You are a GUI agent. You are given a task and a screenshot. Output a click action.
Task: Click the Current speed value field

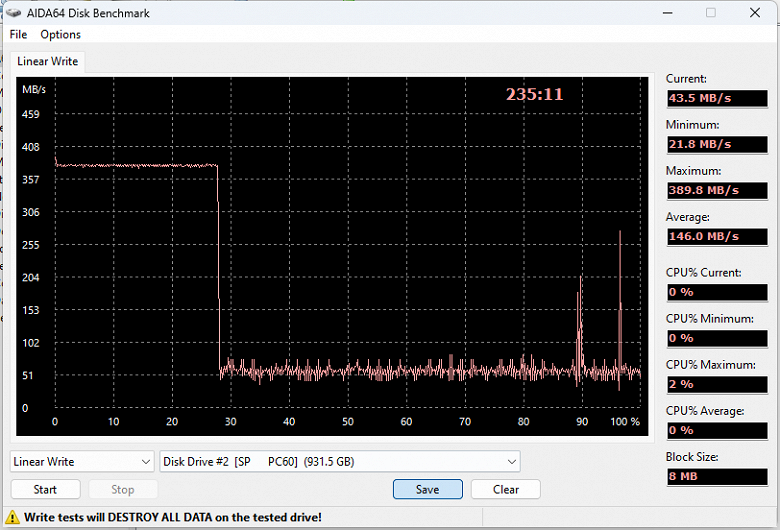click(x=717, y=98)
